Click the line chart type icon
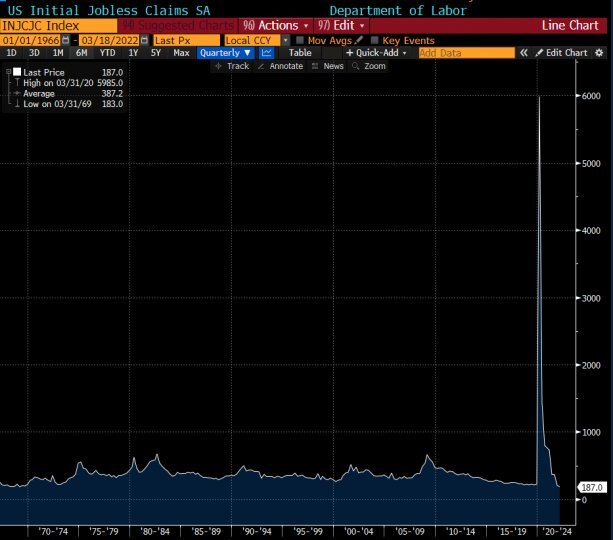Viewport: 613px width, 540px height. [267, 52]
